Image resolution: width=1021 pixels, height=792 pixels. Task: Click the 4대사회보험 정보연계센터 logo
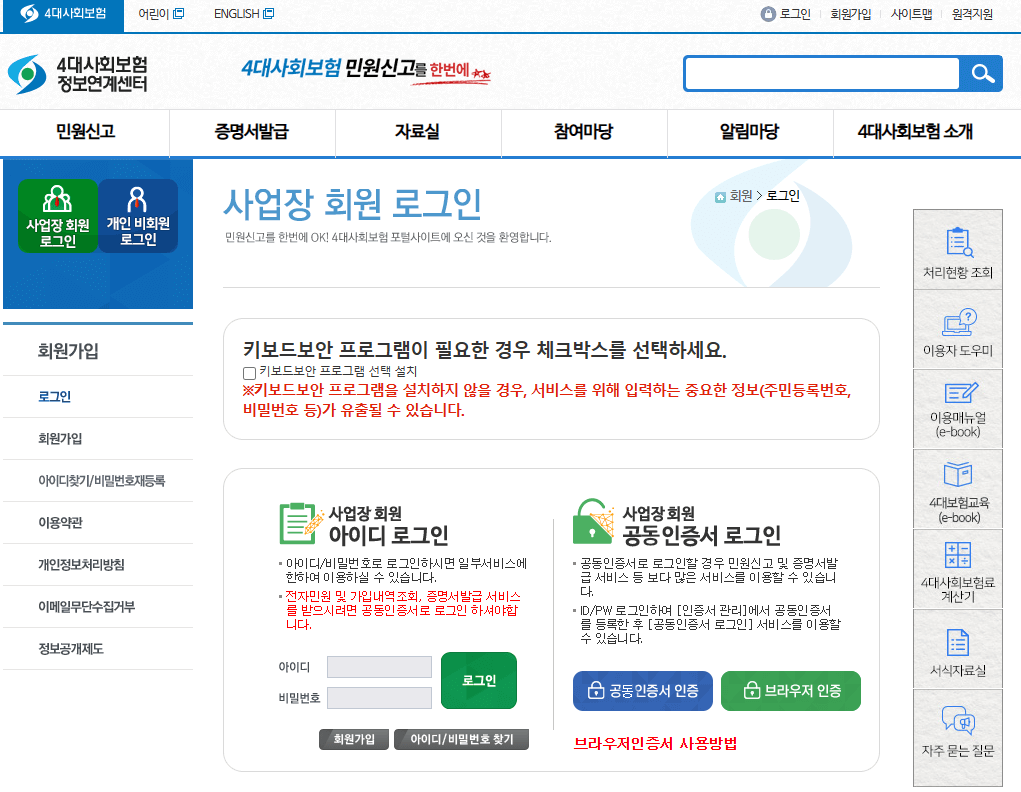(80, 73)
